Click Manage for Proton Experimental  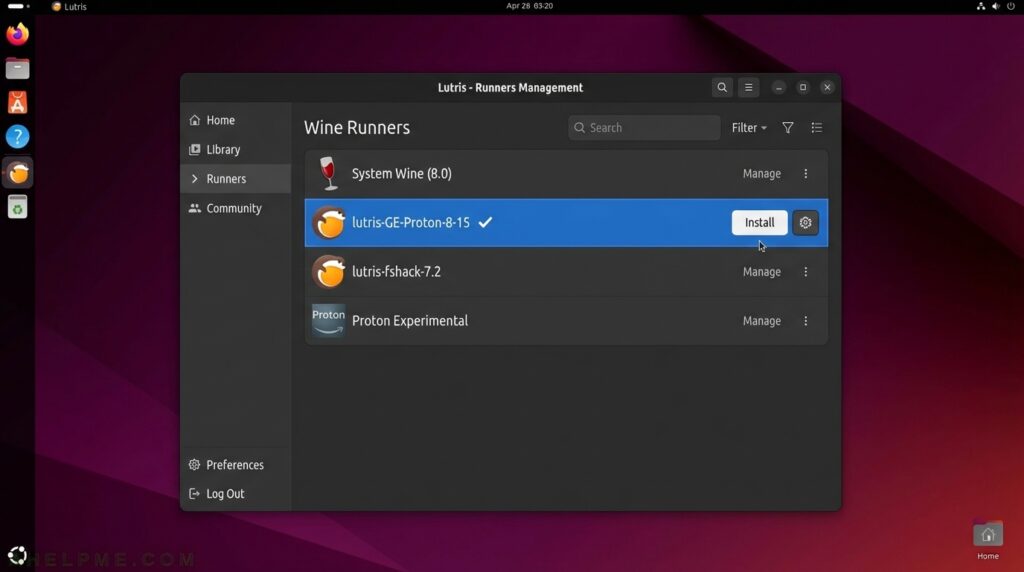(x=761, y=321)
